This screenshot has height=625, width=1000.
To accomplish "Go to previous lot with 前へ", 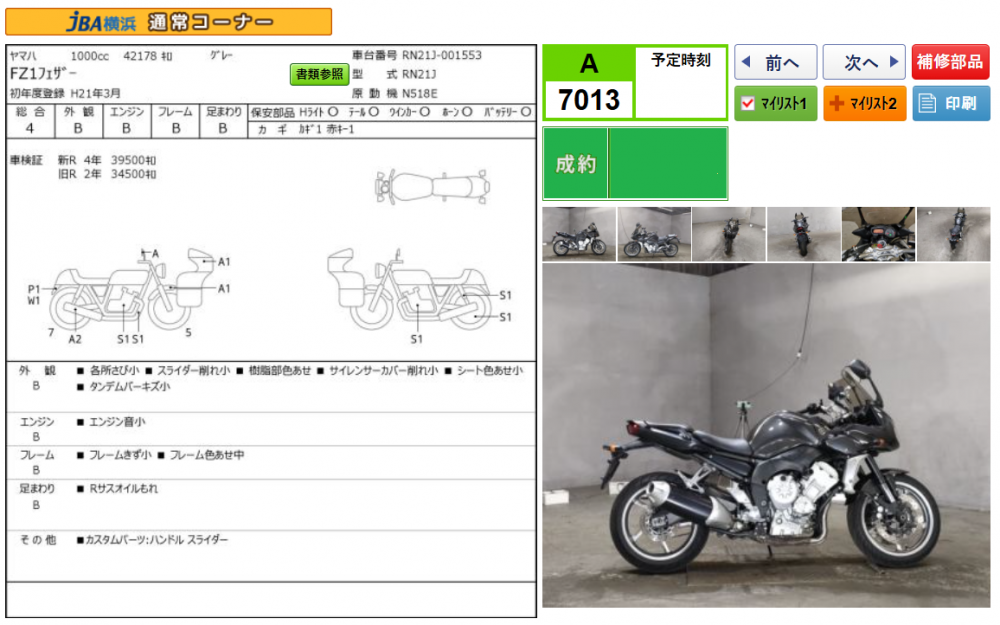I will pyautogui.click(x=775, y=62).
